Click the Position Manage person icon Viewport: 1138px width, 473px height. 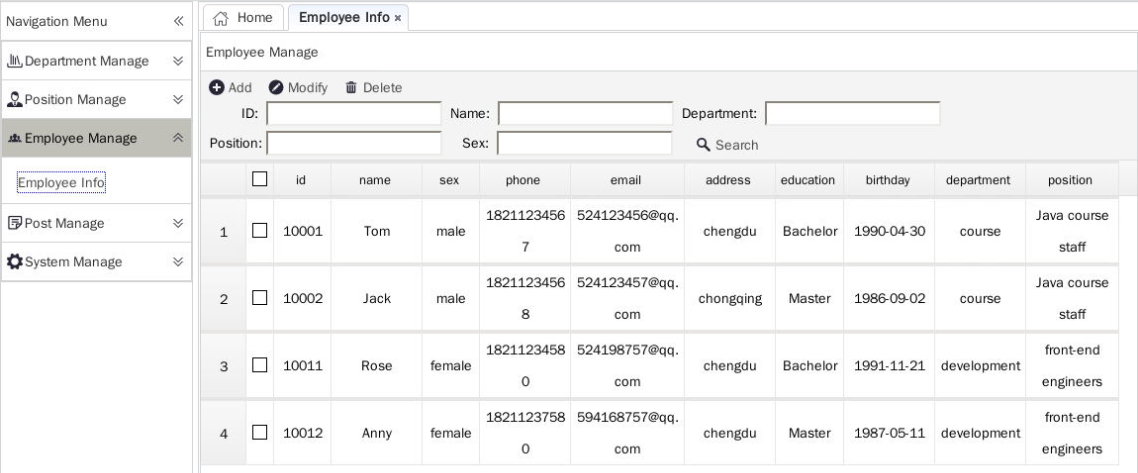pyautogui.click(x=15, y=99)
